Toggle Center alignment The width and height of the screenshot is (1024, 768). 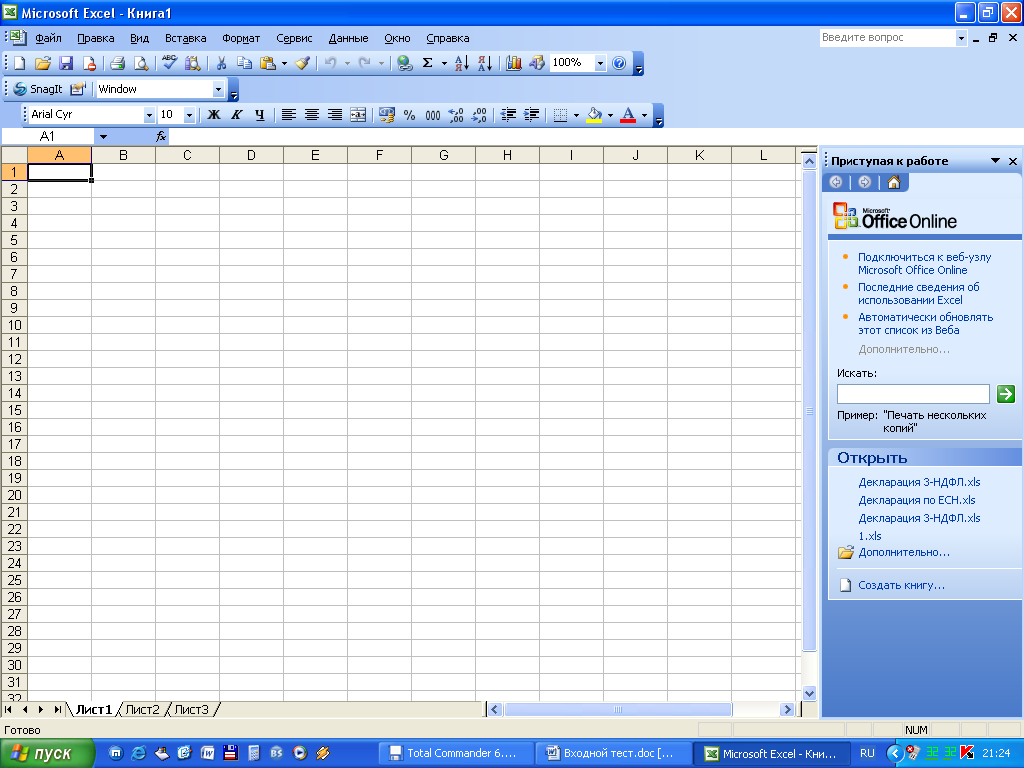point(312,115)
